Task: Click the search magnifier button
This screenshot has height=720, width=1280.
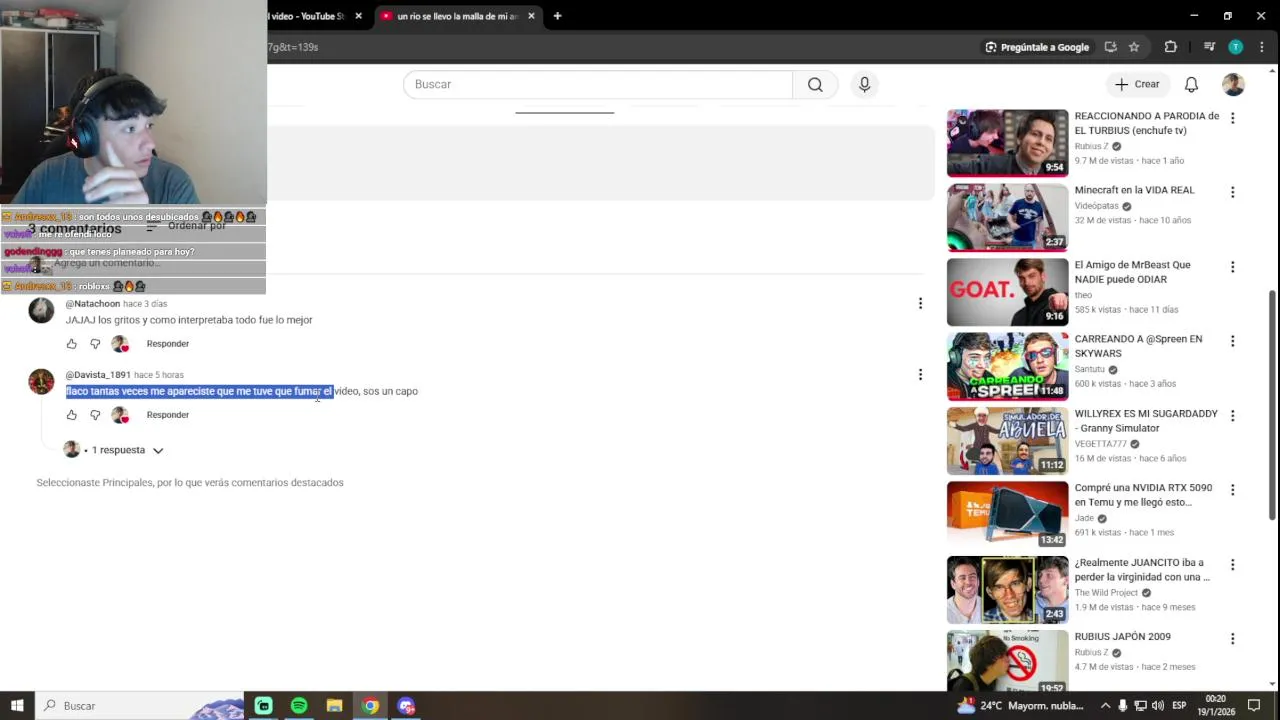Action: (x=815, y=85)
